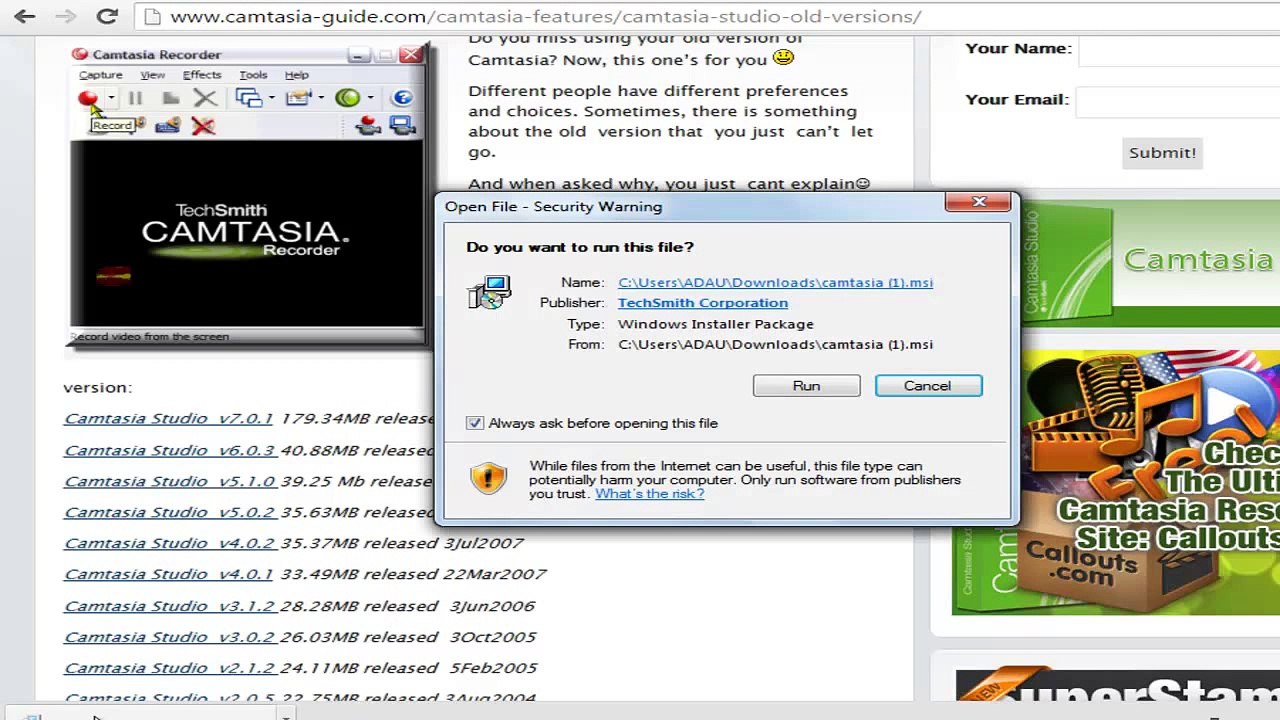Click the text '33.49MB released 22Mar2007'

point(414,575)
